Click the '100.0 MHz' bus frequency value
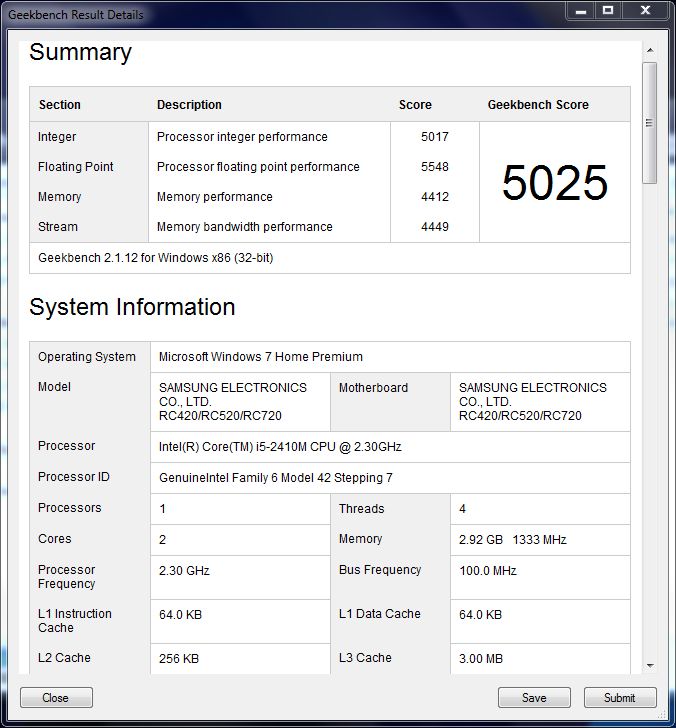Image resolution: width=676 pixels, height=728 pixels. (488, 571)
